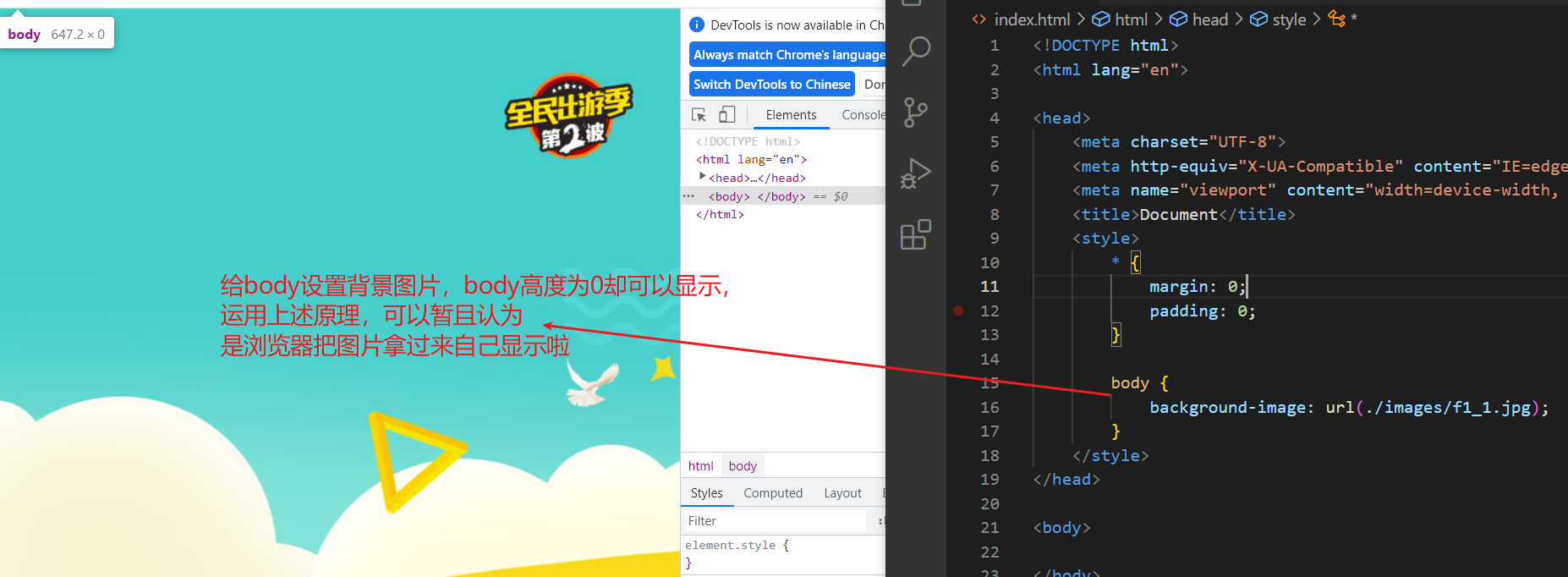Open the Computed pane tab
Image resolution: width=1568 pixels, height=577 pixels.
click(773, 493)
